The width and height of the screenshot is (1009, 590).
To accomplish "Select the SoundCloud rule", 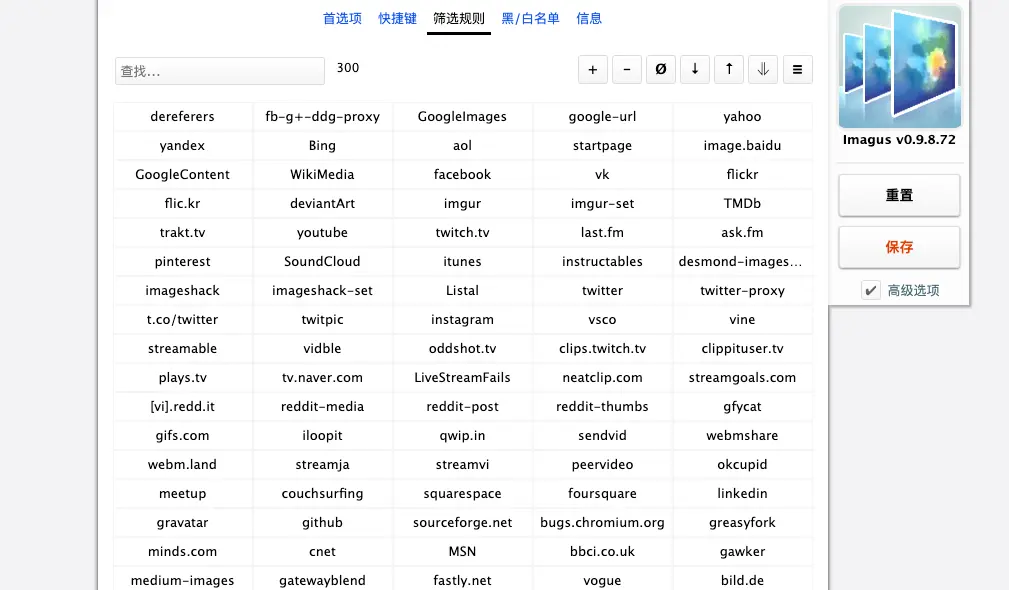I will 322,261.
